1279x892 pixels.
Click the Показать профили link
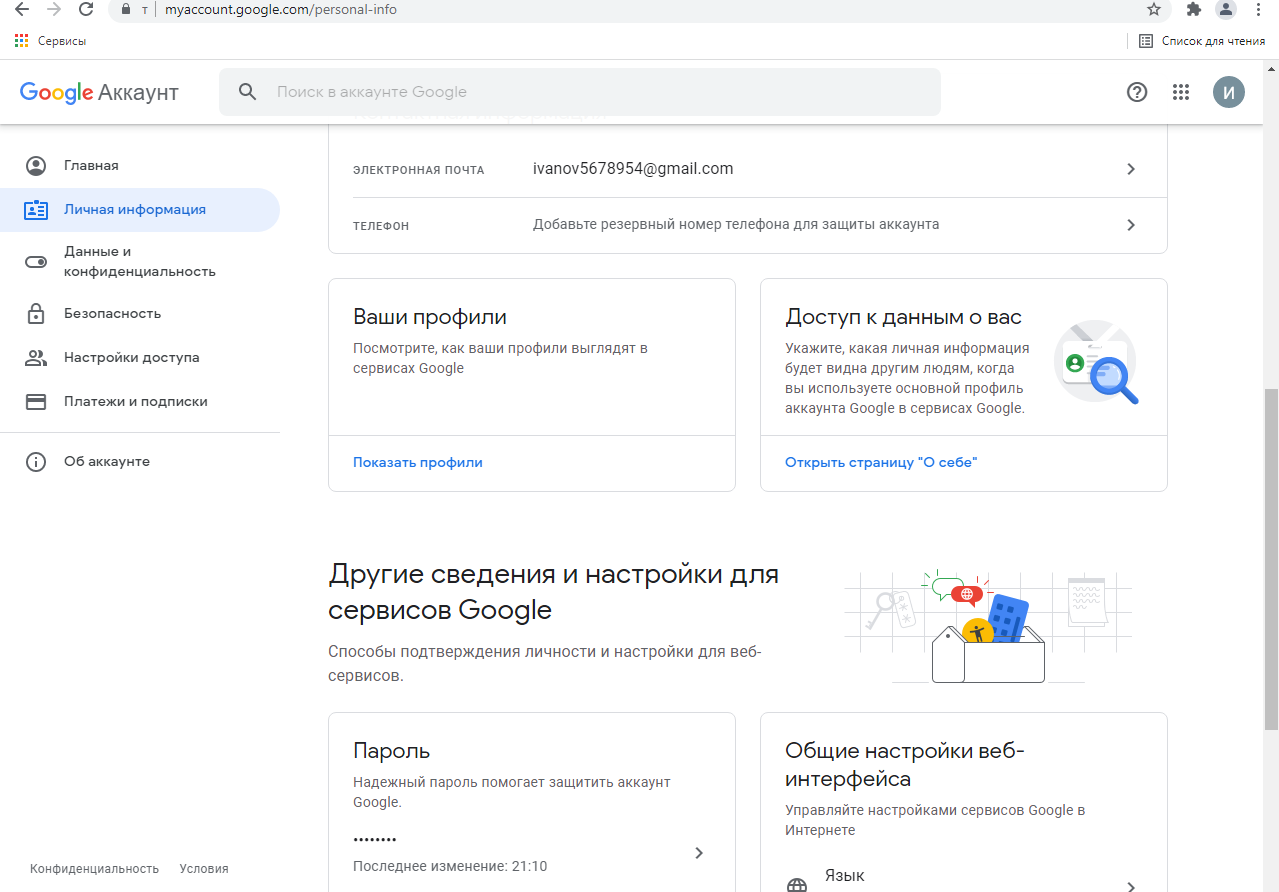[x=418, y=463]
